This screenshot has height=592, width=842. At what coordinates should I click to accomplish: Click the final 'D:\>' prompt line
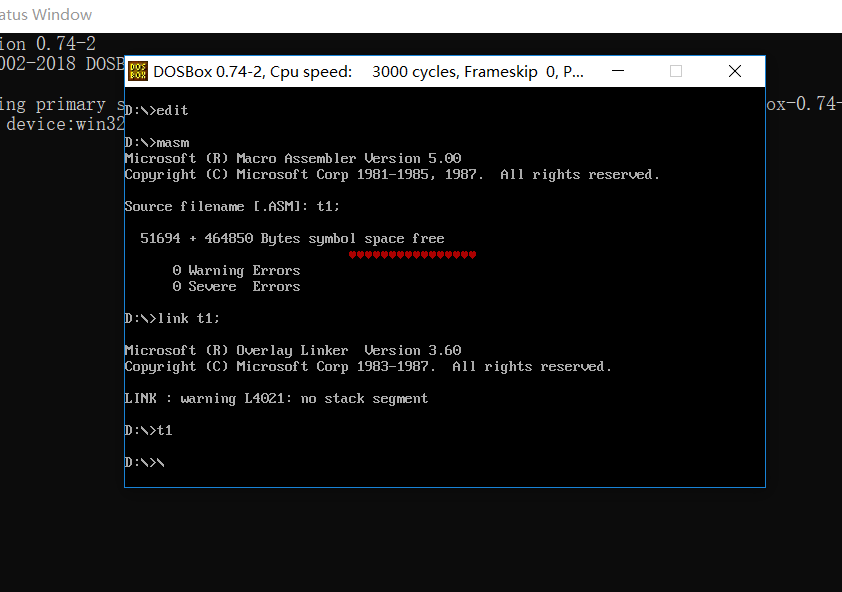[144, 462]
